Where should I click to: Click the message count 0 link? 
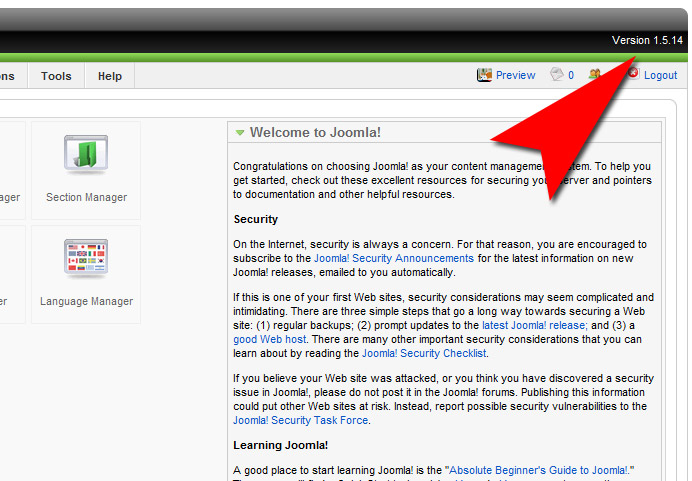pos(571,75)
